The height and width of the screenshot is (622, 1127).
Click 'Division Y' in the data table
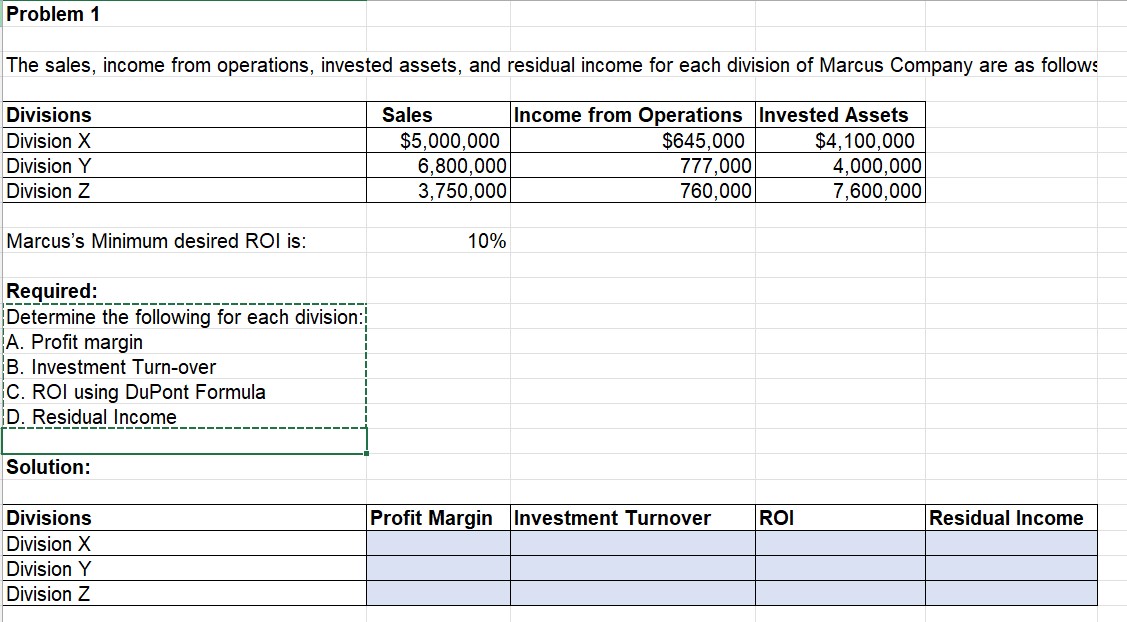[184, 165]
